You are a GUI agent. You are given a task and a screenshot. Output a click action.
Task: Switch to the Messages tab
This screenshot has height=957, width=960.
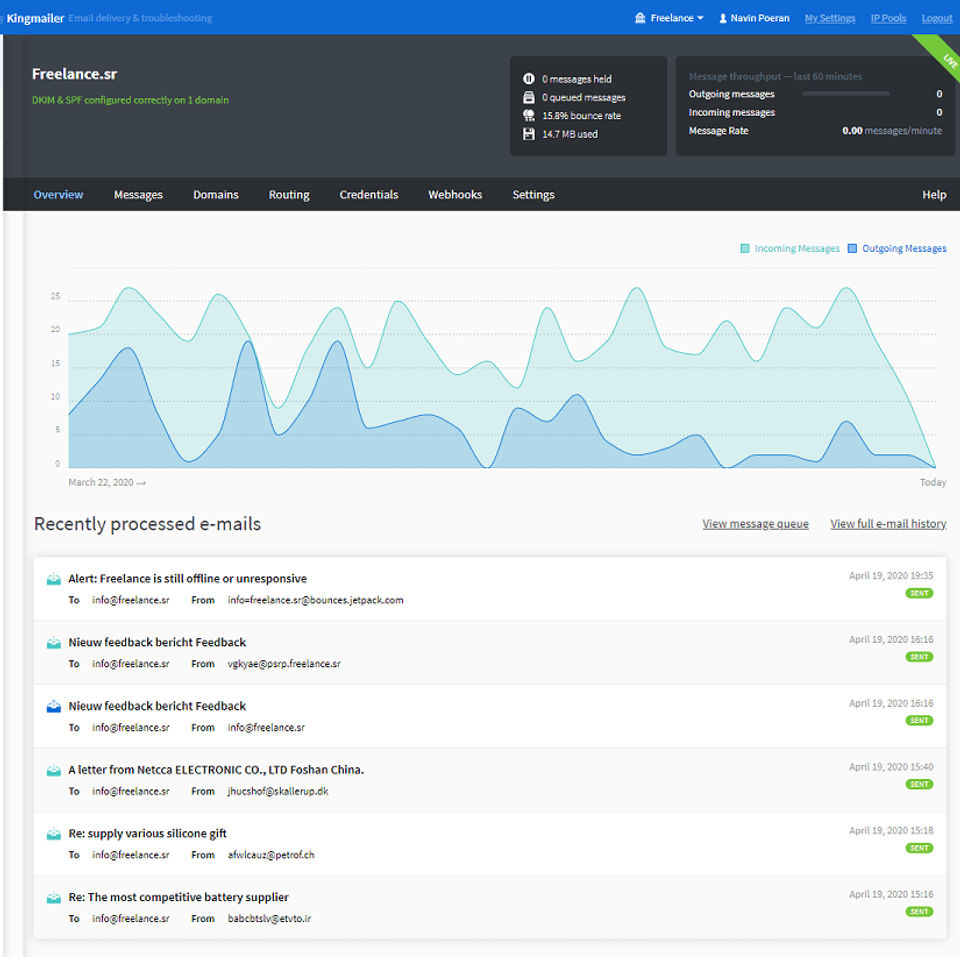coord(138,195)
